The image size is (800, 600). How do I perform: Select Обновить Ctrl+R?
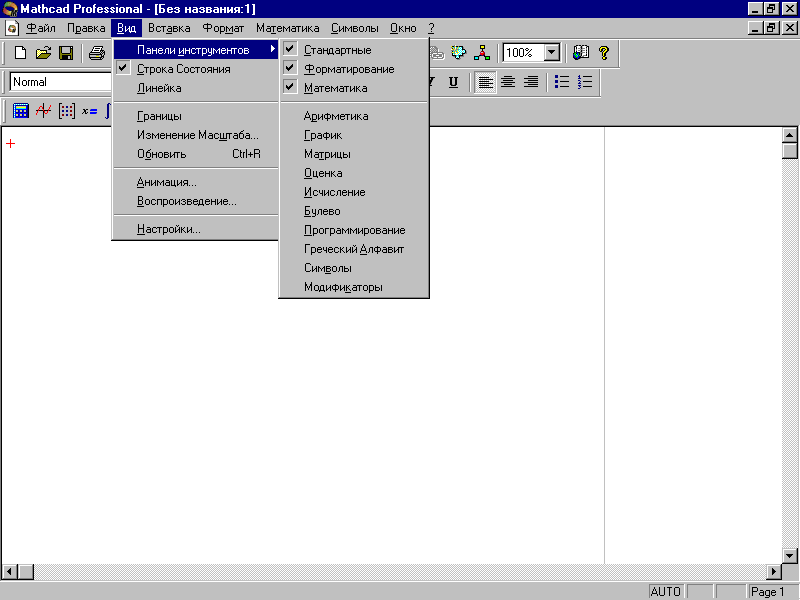click(x=195, y=154)
